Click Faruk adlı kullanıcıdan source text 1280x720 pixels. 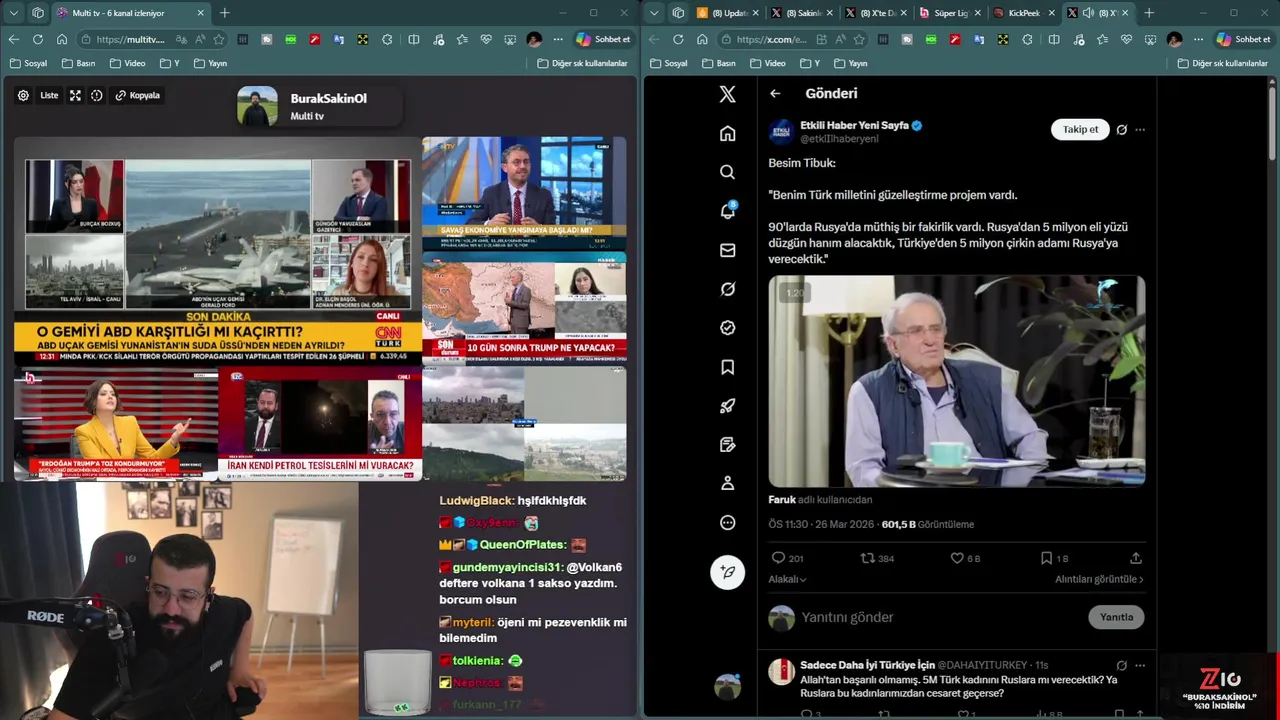tap(820, 500)
